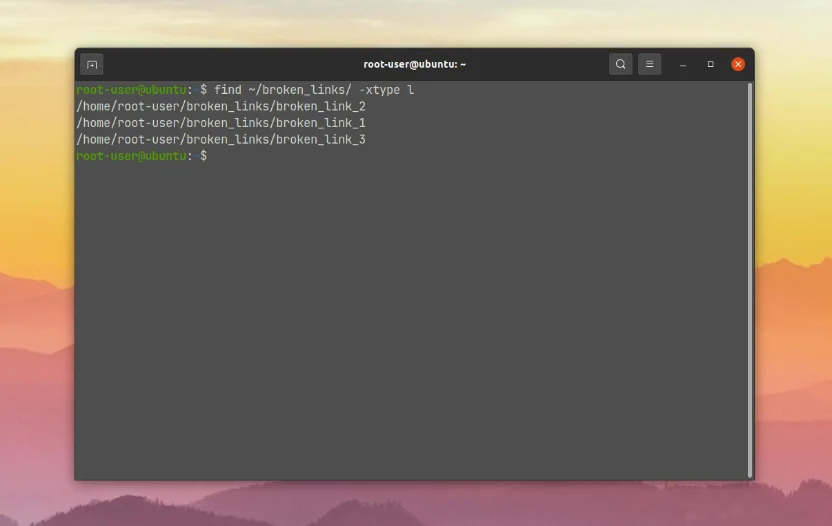Minimize the terminal window

683,65
